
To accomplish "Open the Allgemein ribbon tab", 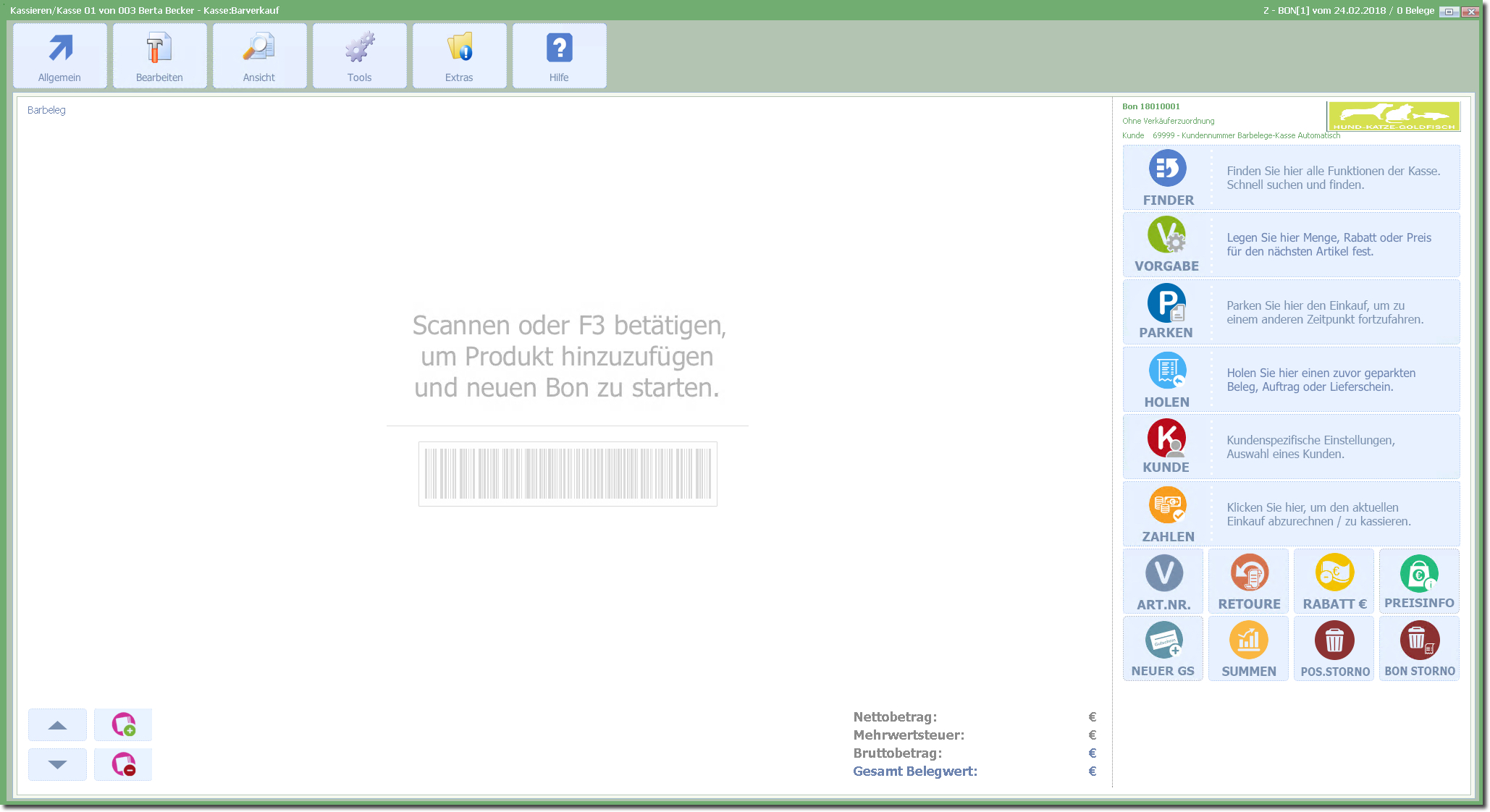I will (x=60, y=56).
